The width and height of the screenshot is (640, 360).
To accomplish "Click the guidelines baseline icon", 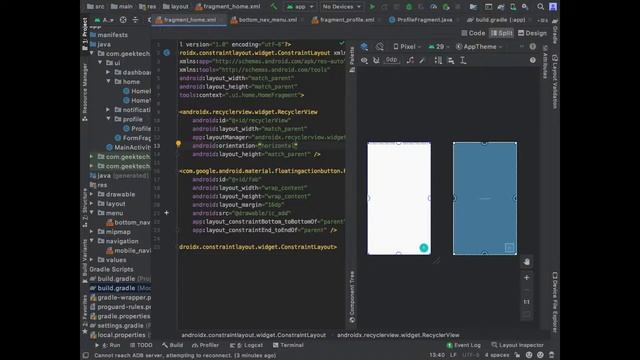I will pyautogui.click(x=463, y=60).
